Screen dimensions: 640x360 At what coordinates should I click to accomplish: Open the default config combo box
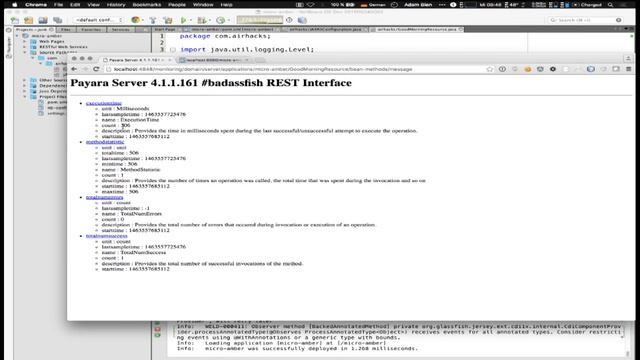[98, 20]
